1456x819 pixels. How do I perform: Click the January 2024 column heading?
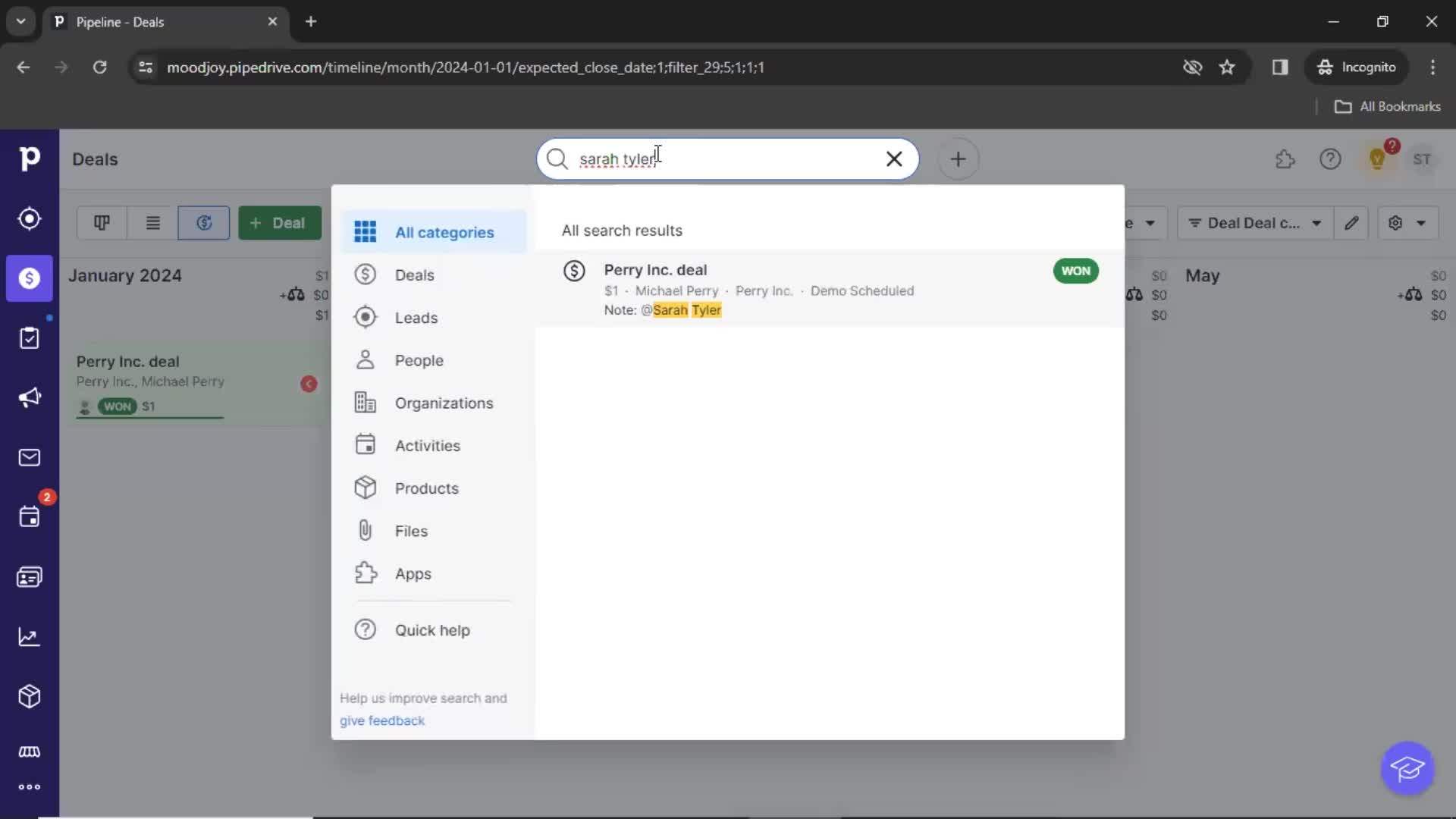coord(125,275)
